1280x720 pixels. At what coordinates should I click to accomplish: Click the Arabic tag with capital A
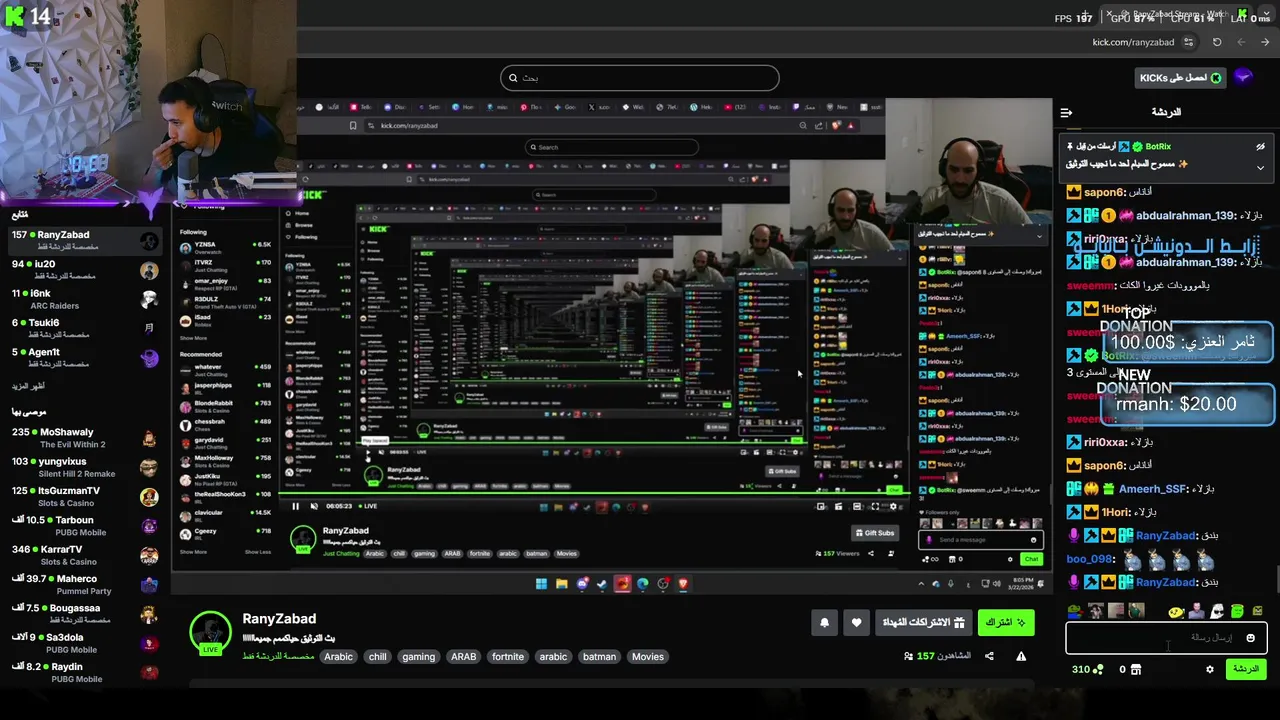click(x=338, y=657)
